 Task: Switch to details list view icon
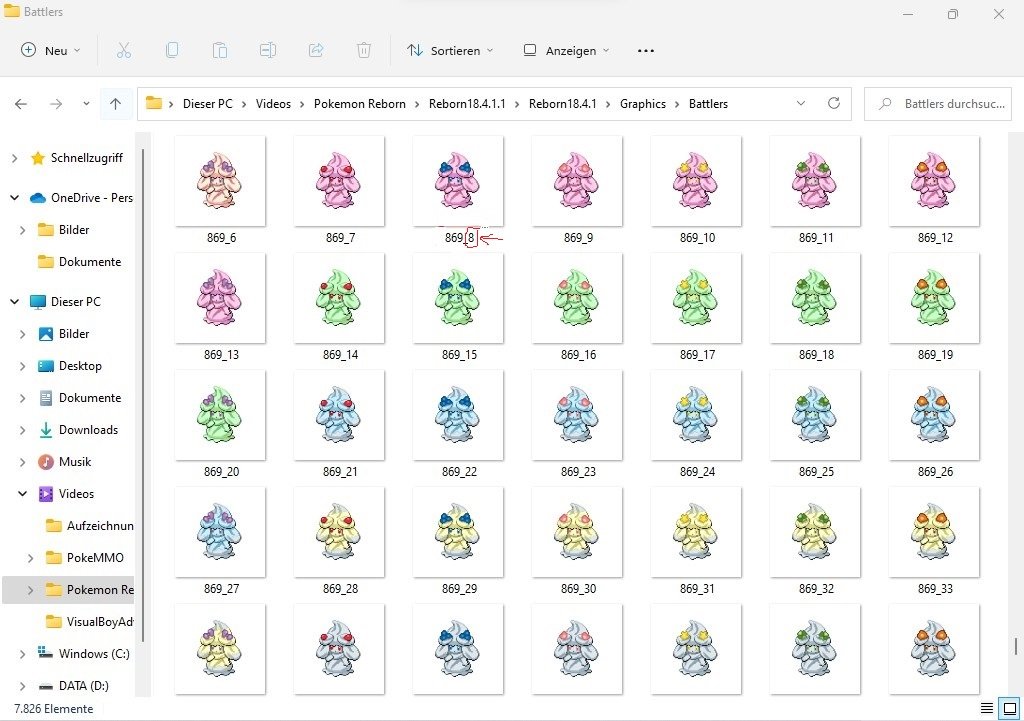pyautogui.click(x=987, y=709)
